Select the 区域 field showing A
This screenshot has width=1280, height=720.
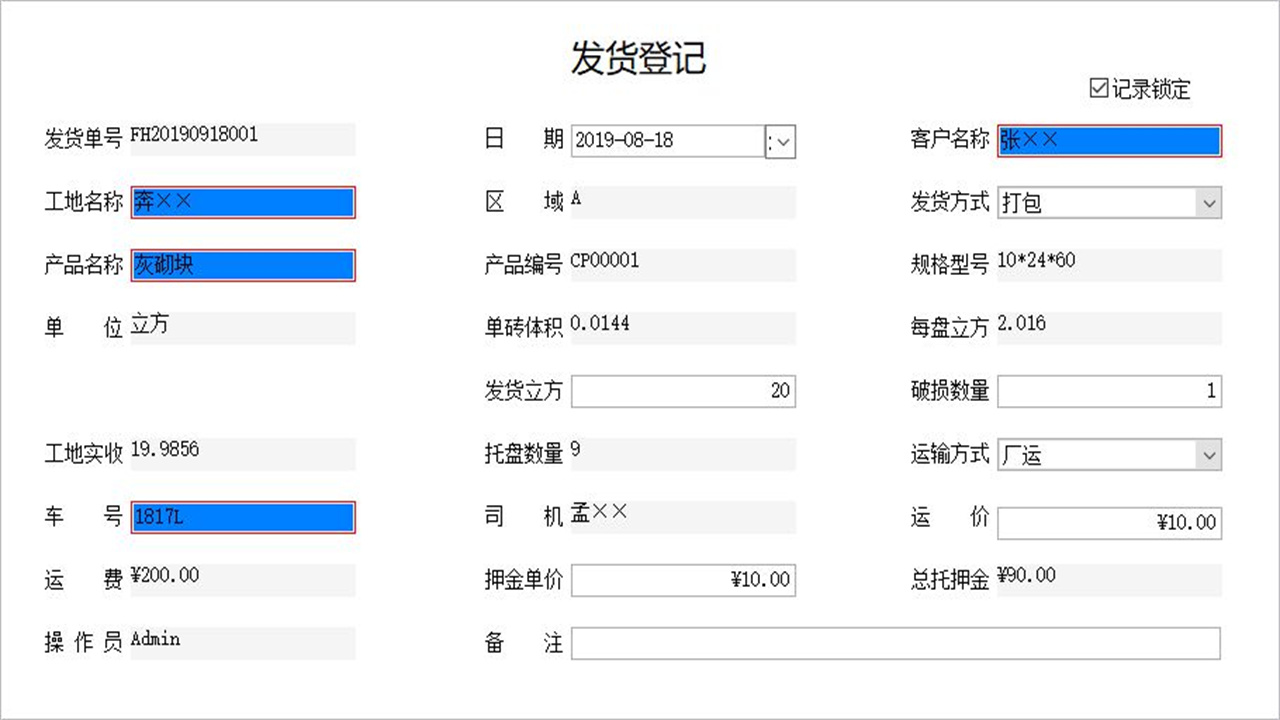(x=683, y=202)
